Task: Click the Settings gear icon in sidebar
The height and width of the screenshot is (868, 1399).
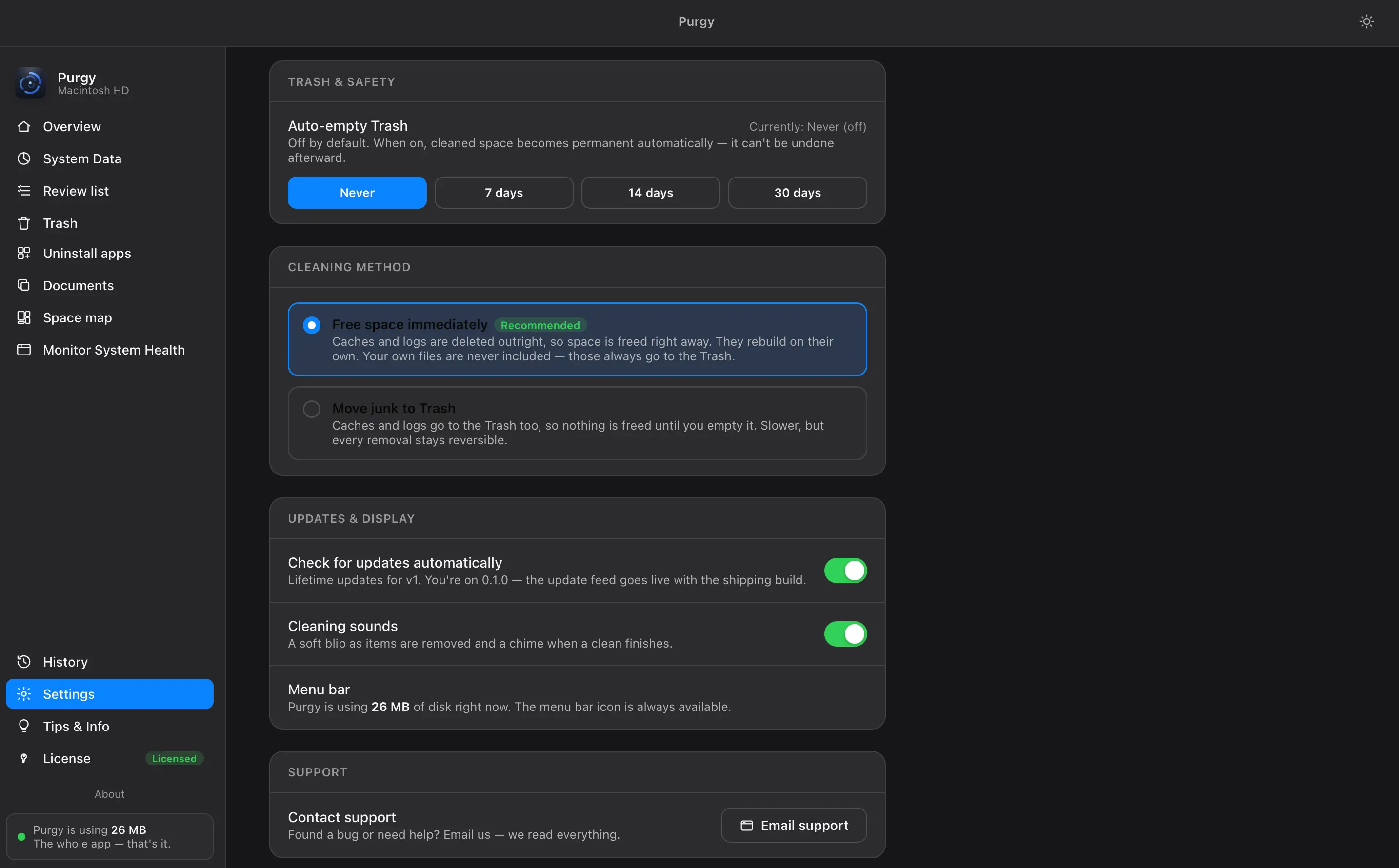Action: tap(23, 694)
